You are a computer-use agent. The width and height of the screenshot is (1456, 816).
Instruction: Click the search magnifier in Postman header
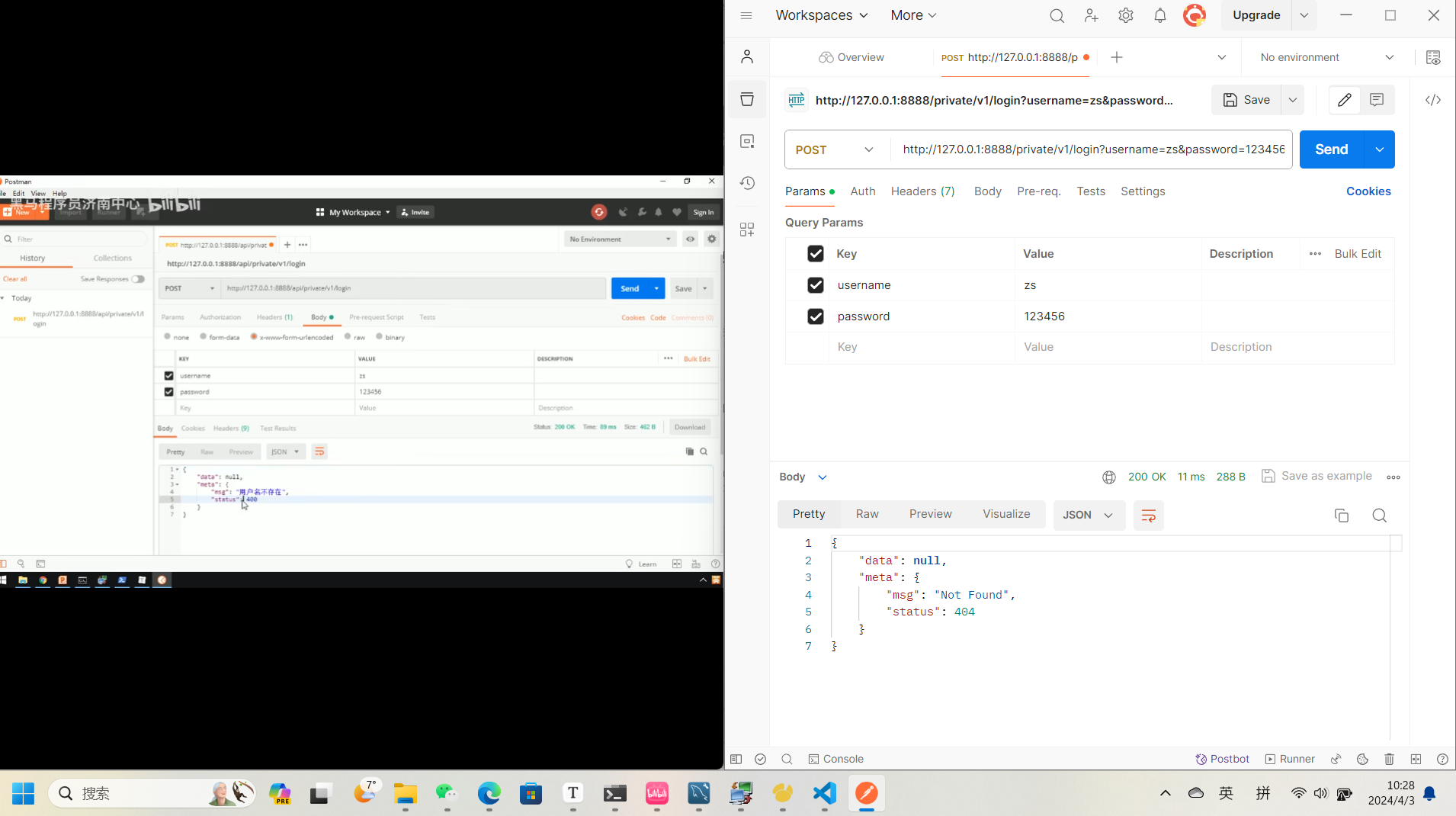pos(1057,15)
